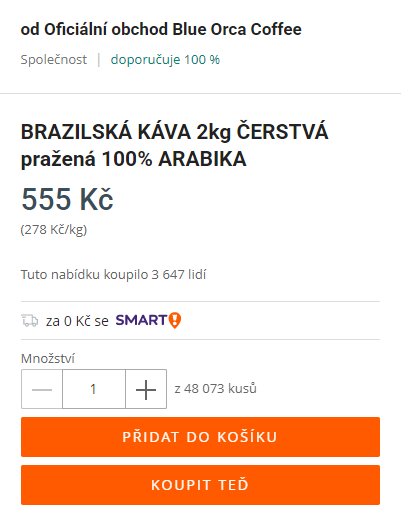Click the '100% ARABIKA' part of title
Viewport: 401px width, 523px height.
click(x=174, y=159)
